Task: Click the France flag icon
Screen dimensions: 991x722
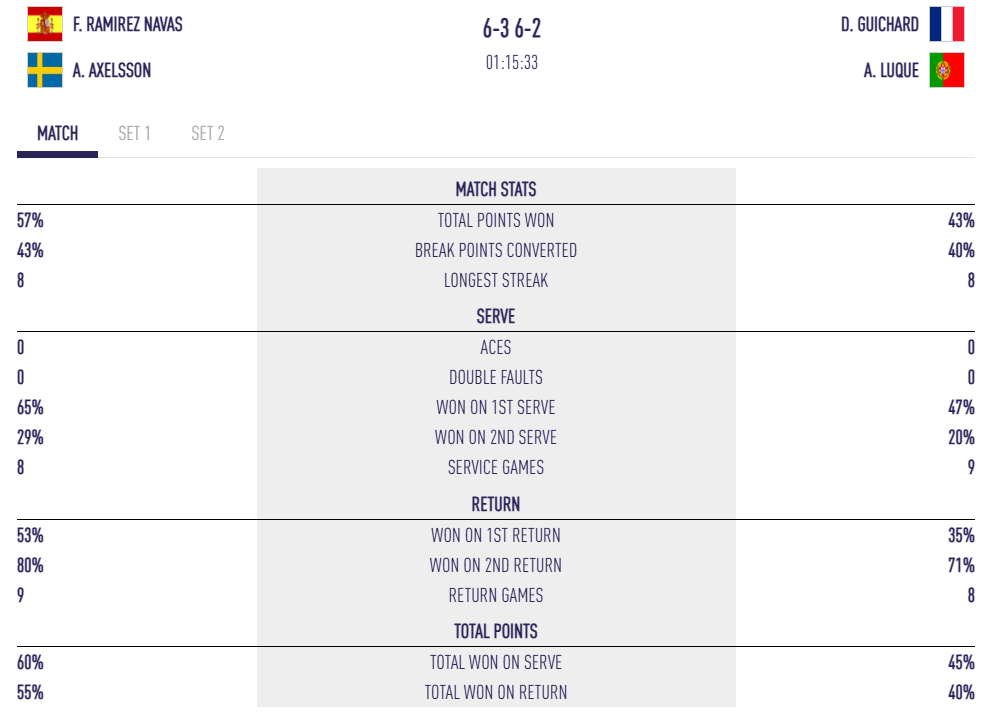Action: tap(946, 24)
